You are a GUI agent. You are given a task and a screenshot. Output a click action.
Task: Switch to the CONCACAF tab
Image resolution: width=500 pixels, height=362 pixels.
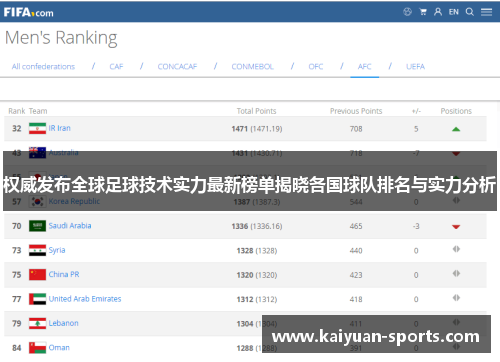177,67
